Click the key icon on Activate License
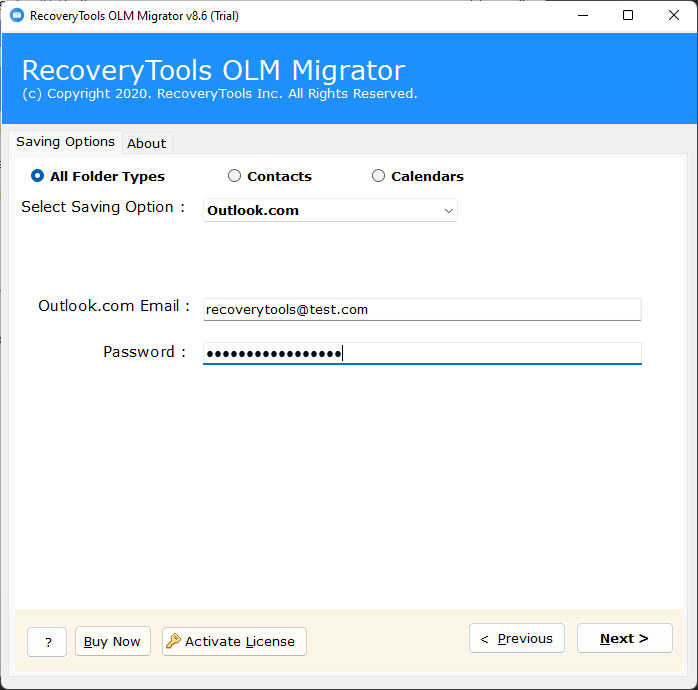The height and width of the screenshot is (690, 698). tap(173, 641)
